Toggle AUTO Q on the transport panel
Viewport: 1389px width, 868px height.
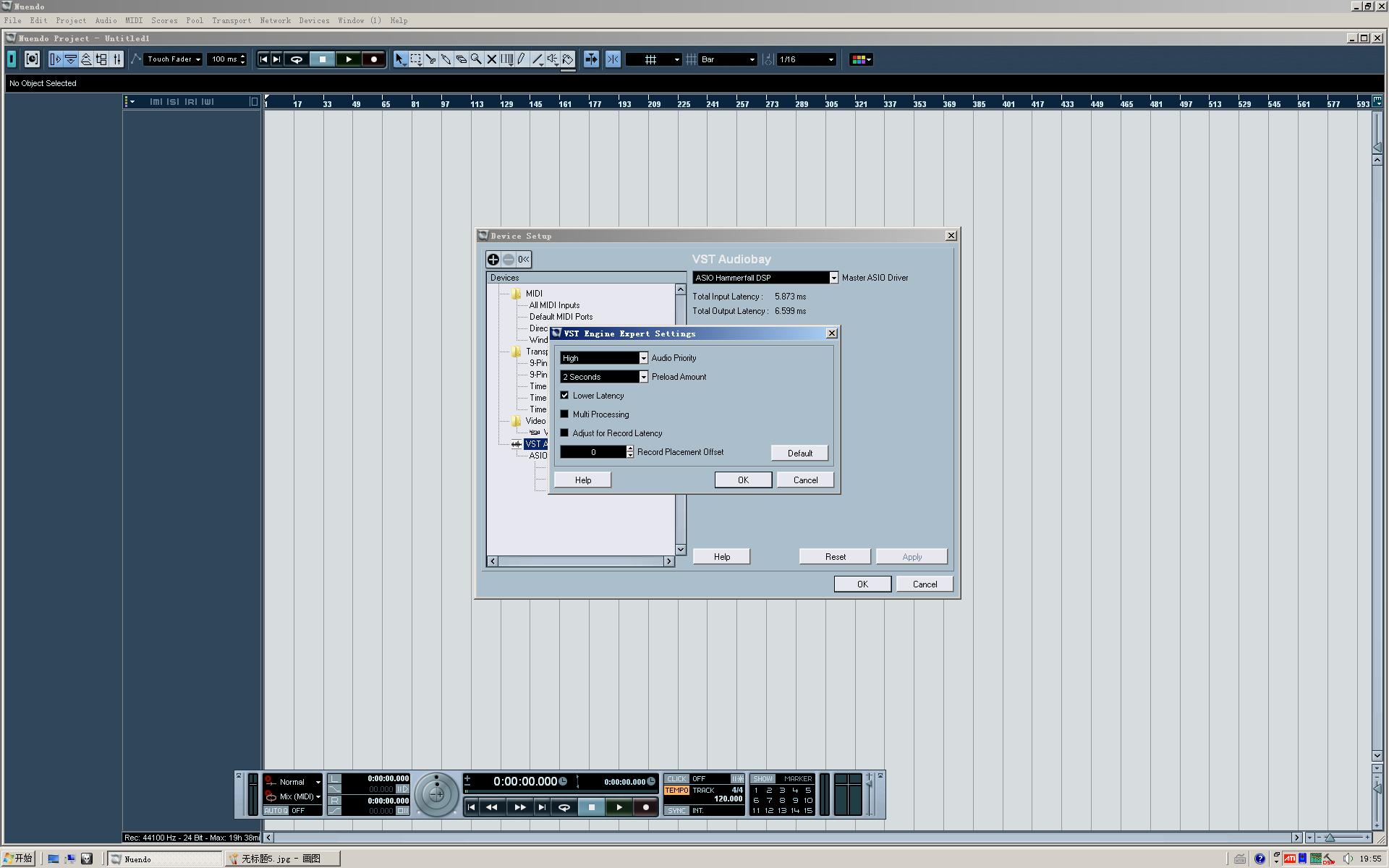[276, 811]
